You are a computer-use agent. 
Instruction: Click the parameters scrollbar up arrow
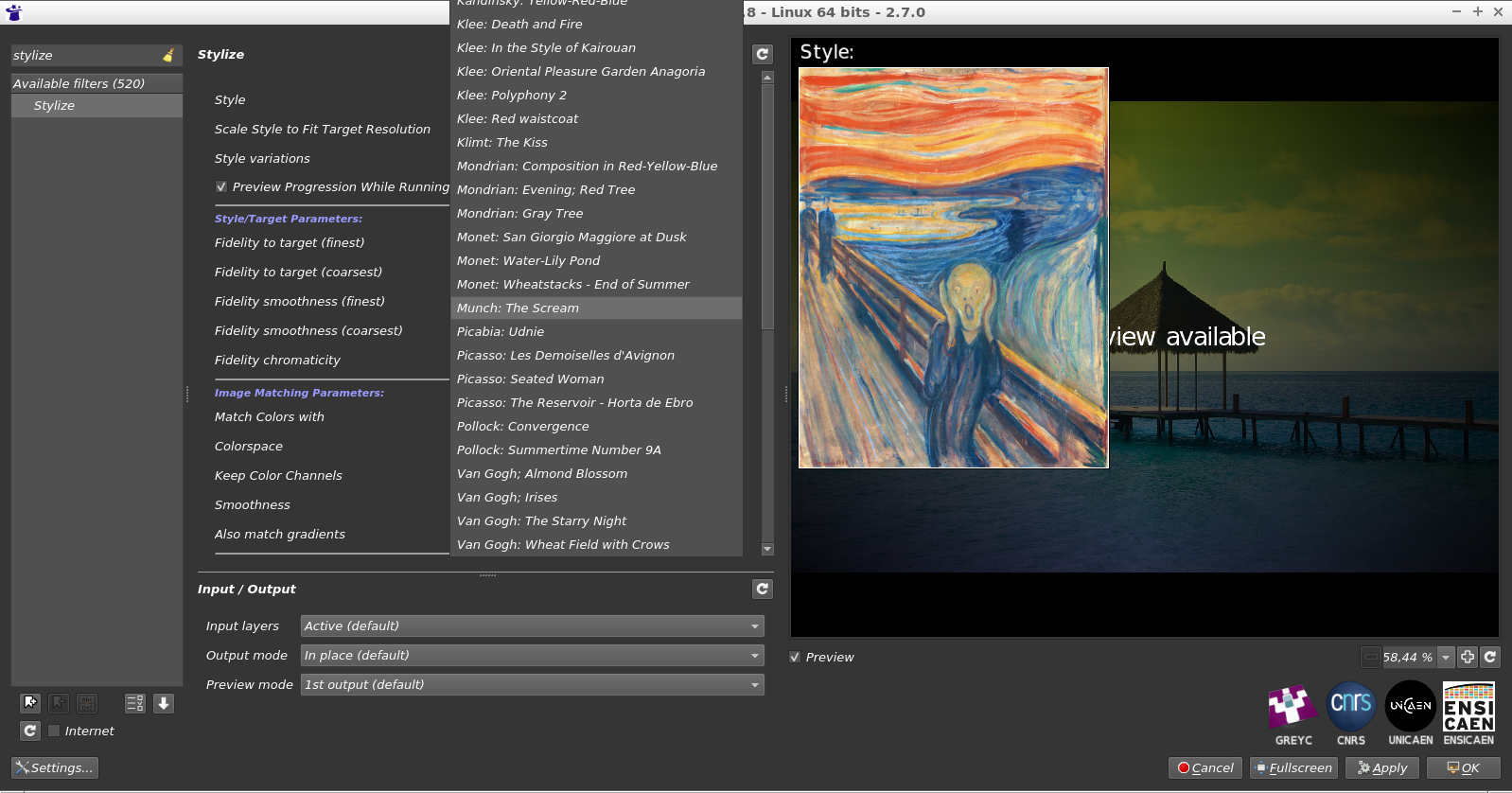coord(767,77)
